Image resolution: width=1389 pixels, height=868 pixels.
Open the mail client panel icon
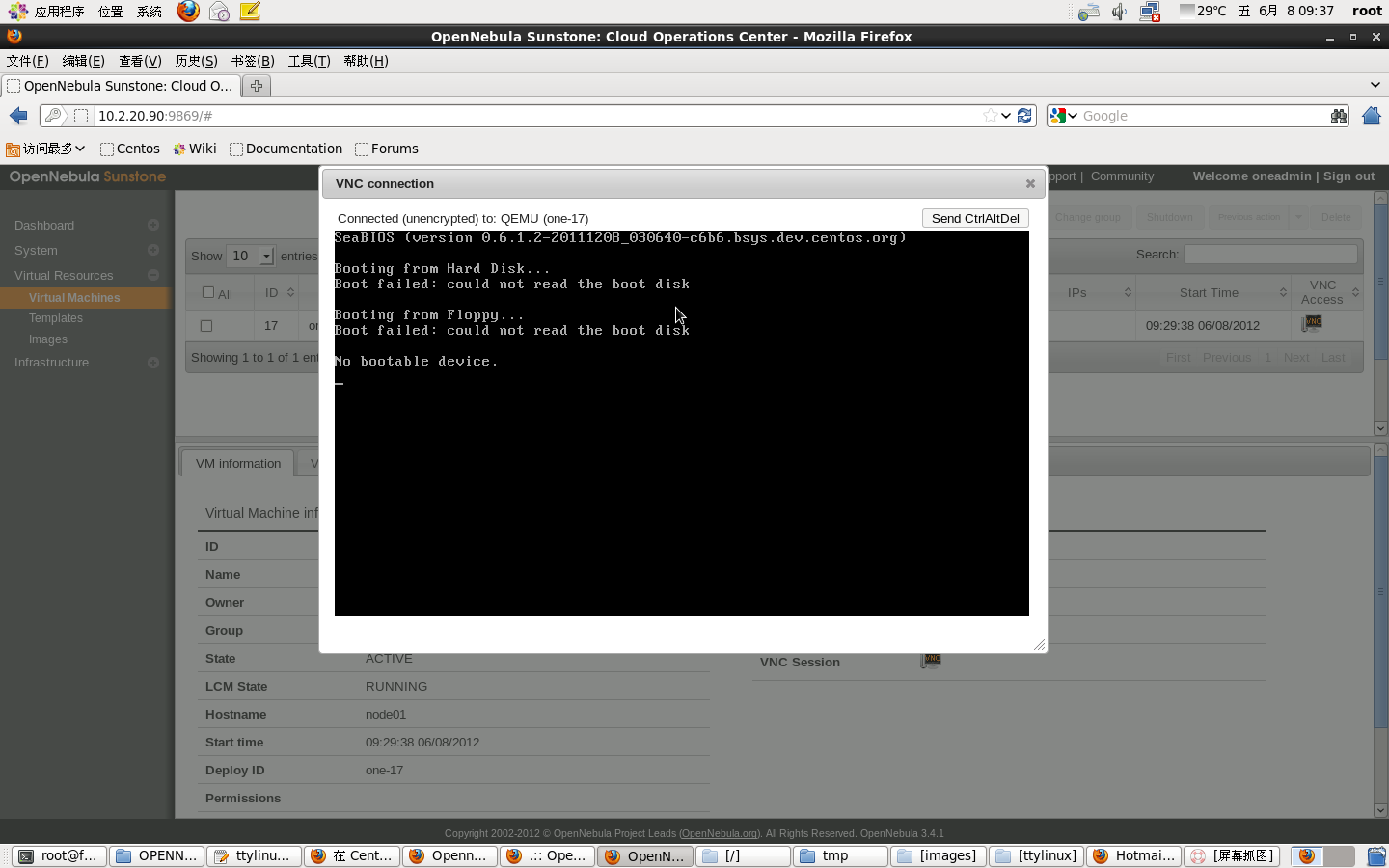point(220,12)
